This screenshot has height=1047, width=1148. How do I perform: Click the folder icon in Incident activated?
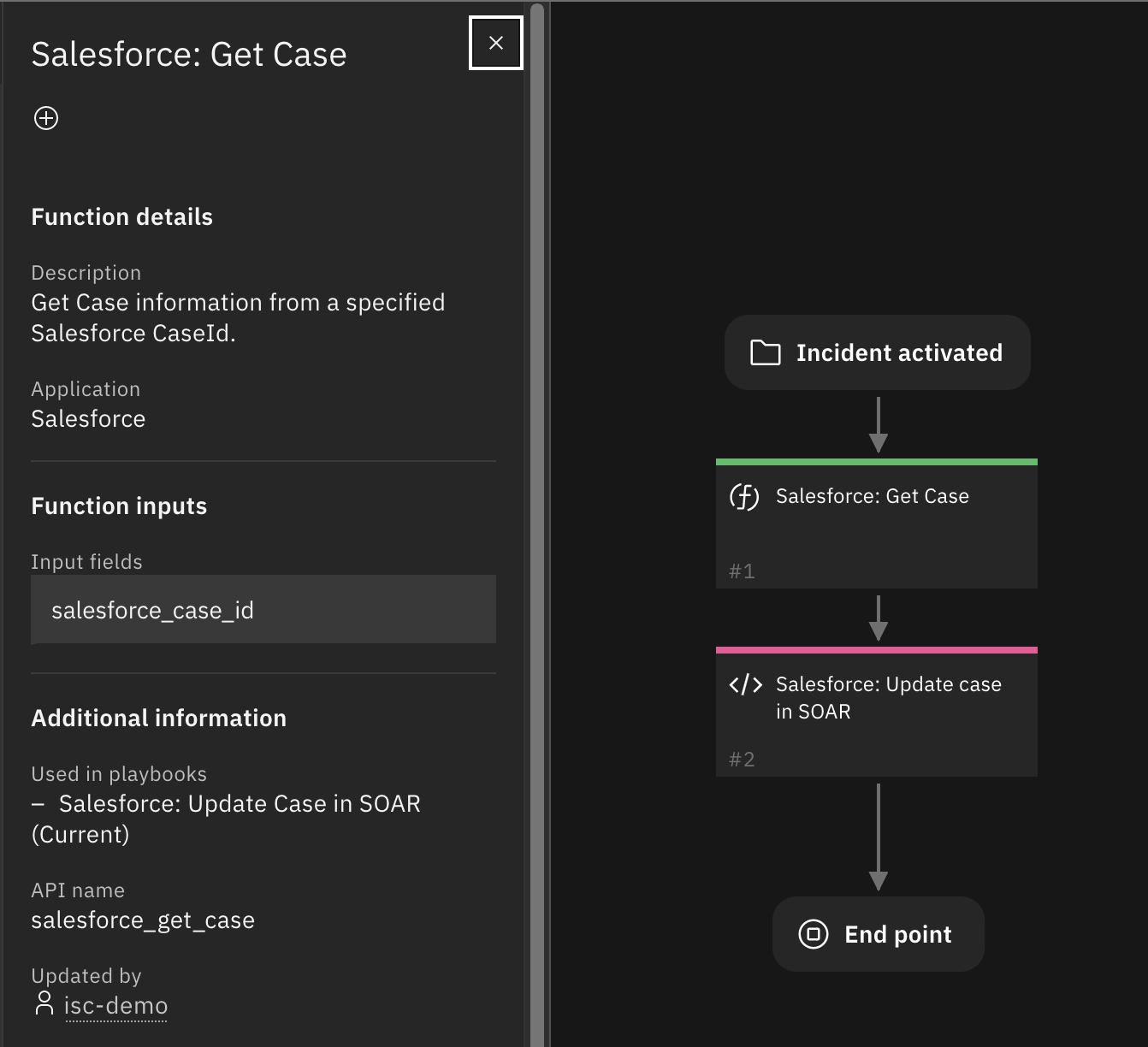765,352
